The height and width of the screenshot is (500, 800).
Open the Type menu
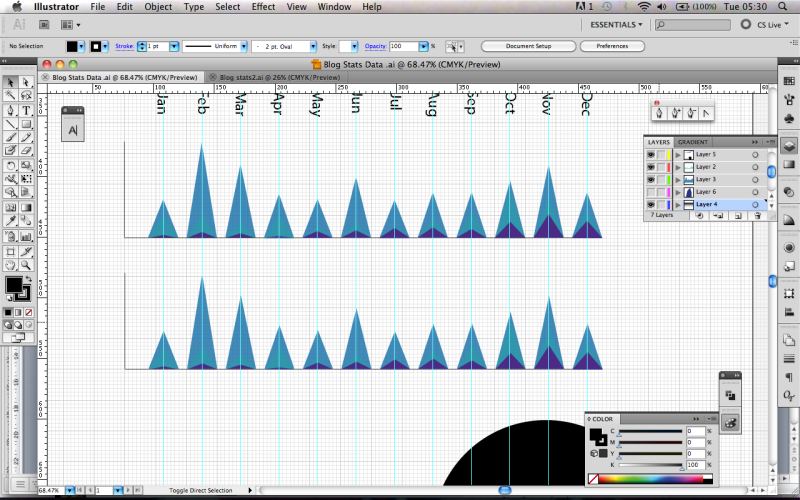[x=194, y=7]
